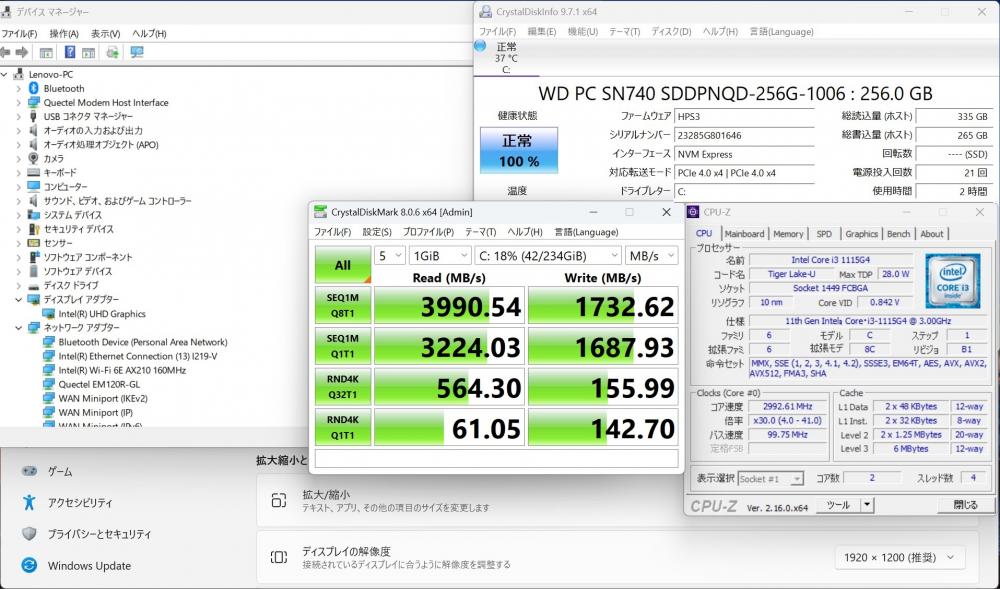Open the drive selector showing C: 18%
This screenshot has width=1000, height=589.
click(548, 256)
